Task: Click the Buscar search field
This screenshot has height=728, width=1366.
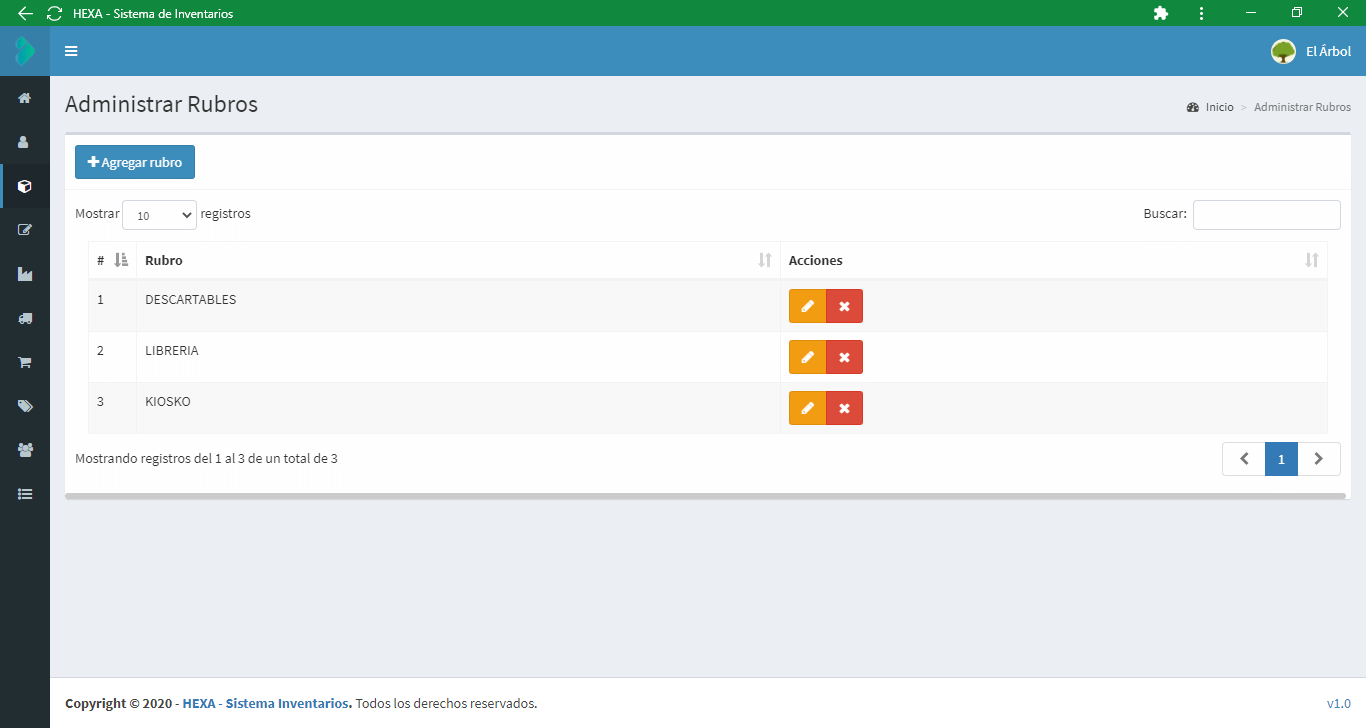Action: 1266,215
